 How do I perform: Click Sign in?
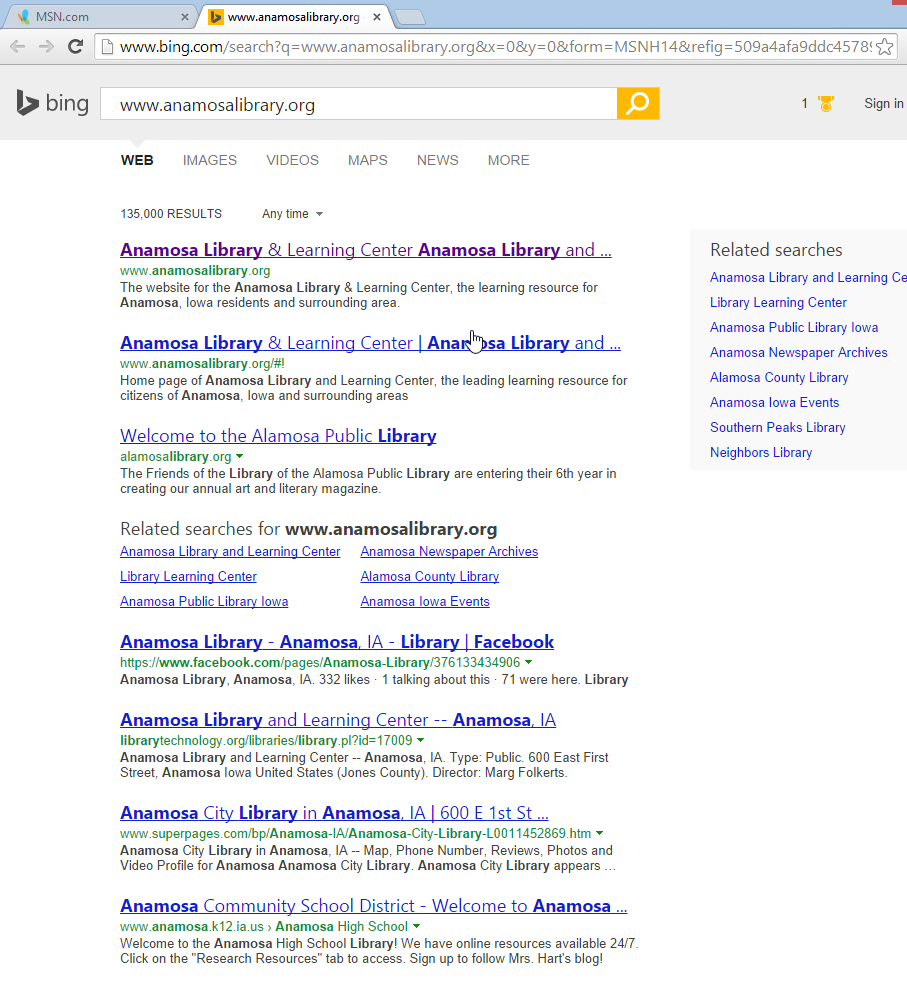(884, 103)
